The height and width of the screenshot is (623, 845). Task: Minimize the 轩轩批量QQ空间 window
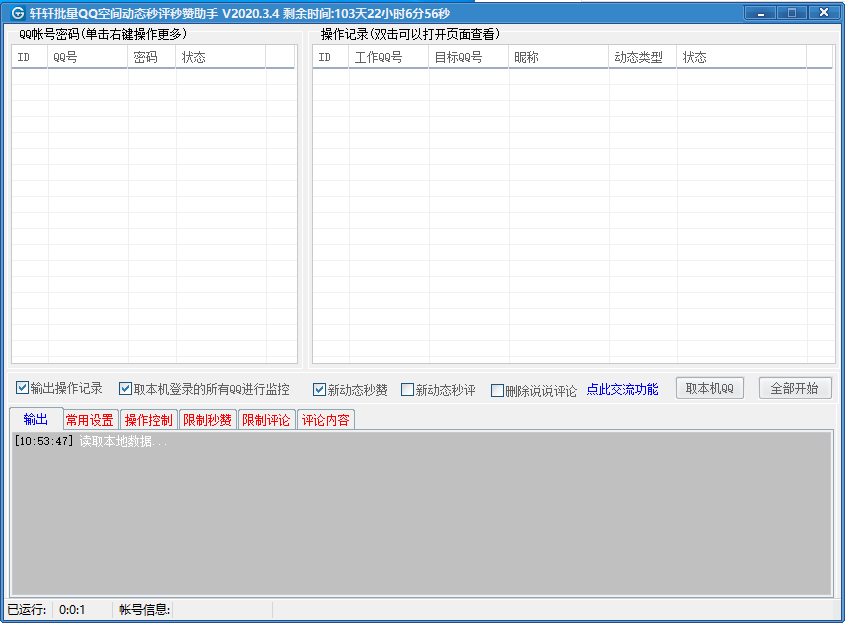coord(760,13)
